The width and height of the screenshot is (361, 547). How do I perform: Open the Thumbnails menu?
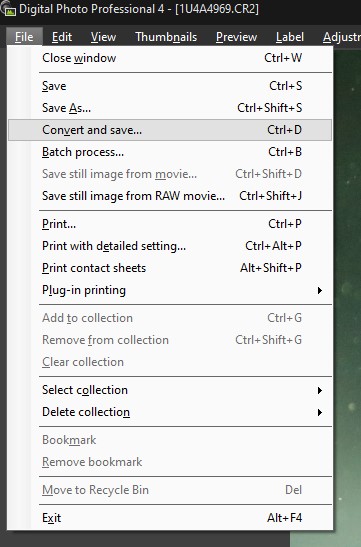point(166,37)
